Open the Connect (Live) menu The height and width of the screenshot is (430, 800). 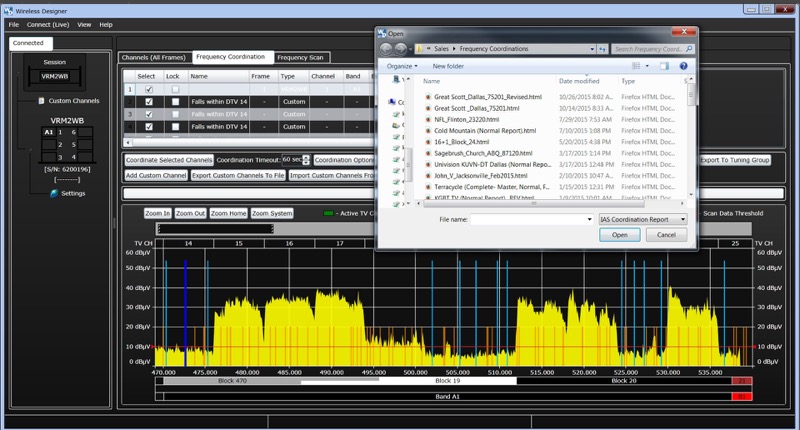pos(48,24)
